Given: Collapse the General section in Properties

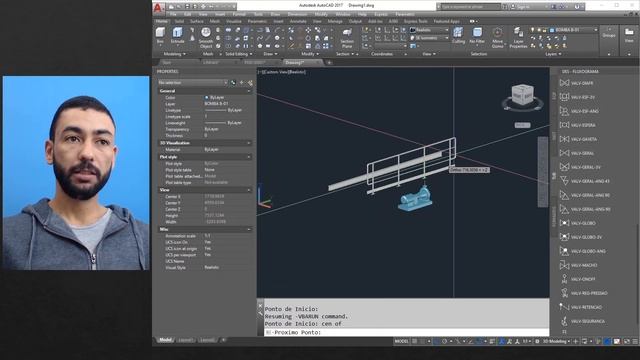Looking at the screenshot, I should [249, 91].
